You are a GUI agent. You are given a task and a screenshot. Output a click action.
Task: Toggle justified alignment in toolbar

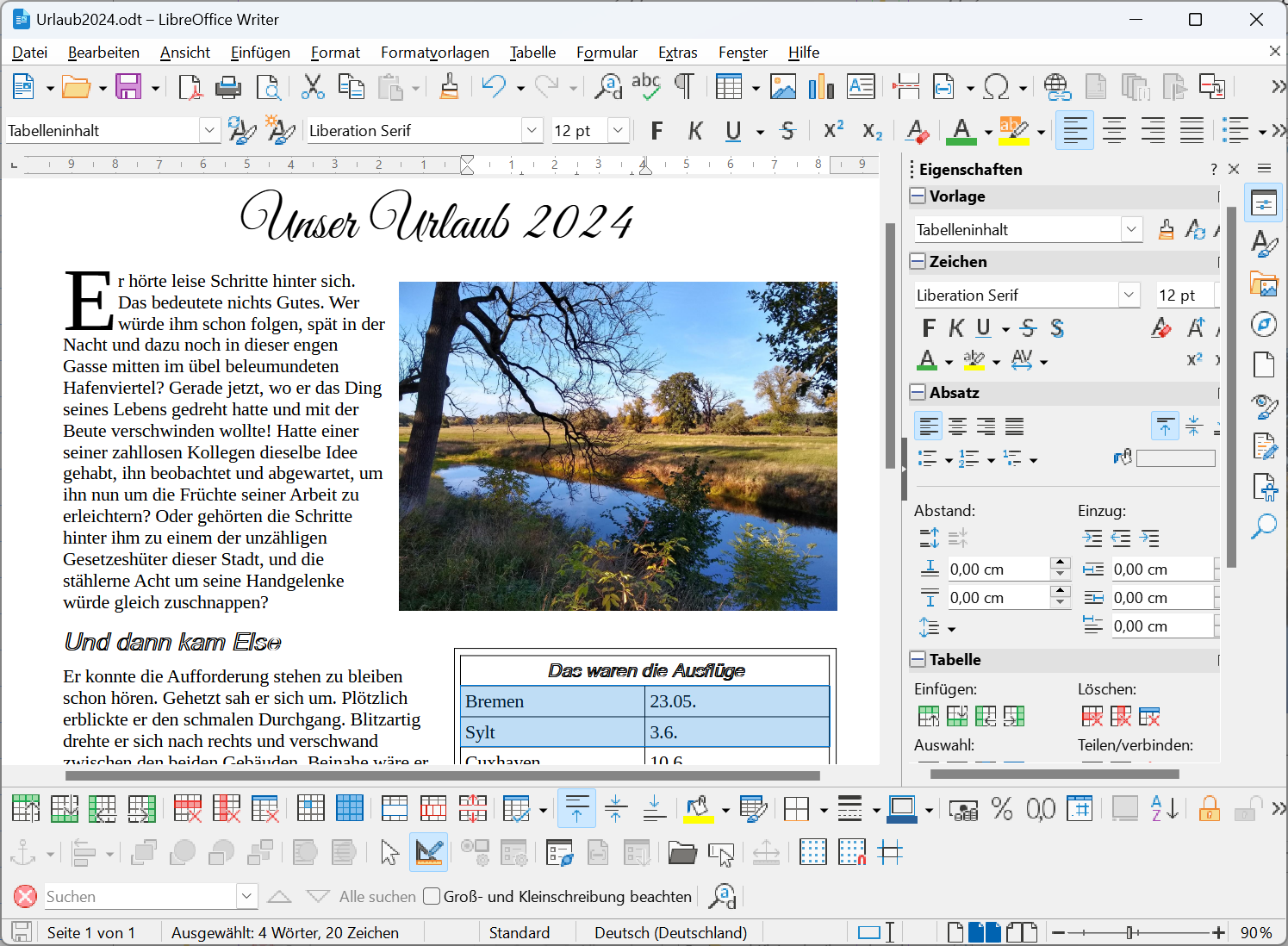click(x=1192, y=131)
